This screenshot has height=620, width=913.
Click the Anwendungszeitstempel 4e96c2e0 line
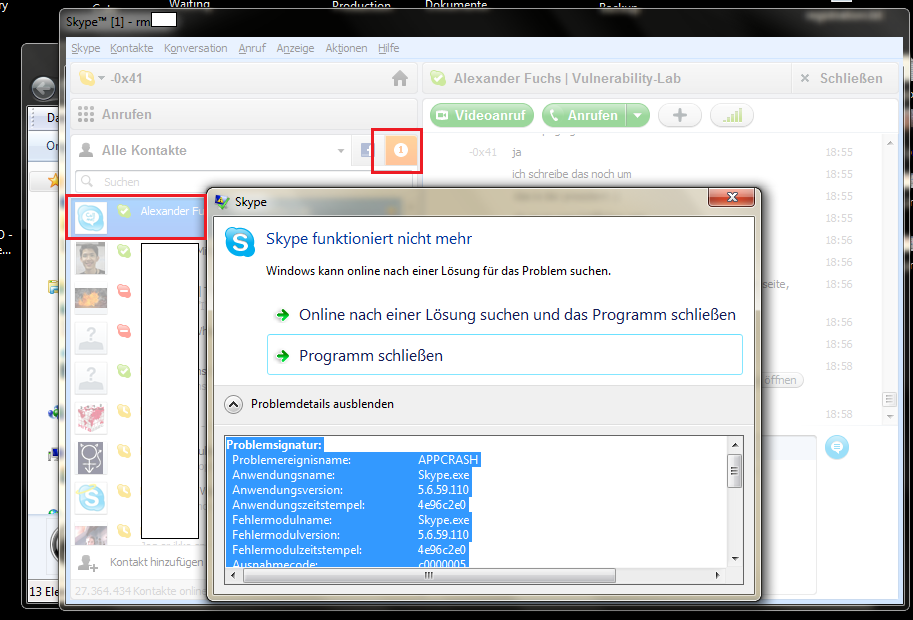349,505
